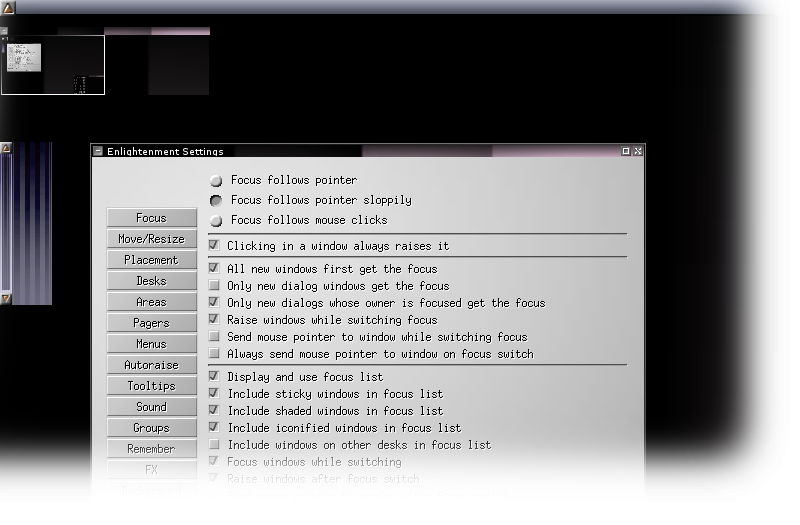Screen dimensions: 800x525
Task: Switch to Areas settings
Action: coord(152,302)
